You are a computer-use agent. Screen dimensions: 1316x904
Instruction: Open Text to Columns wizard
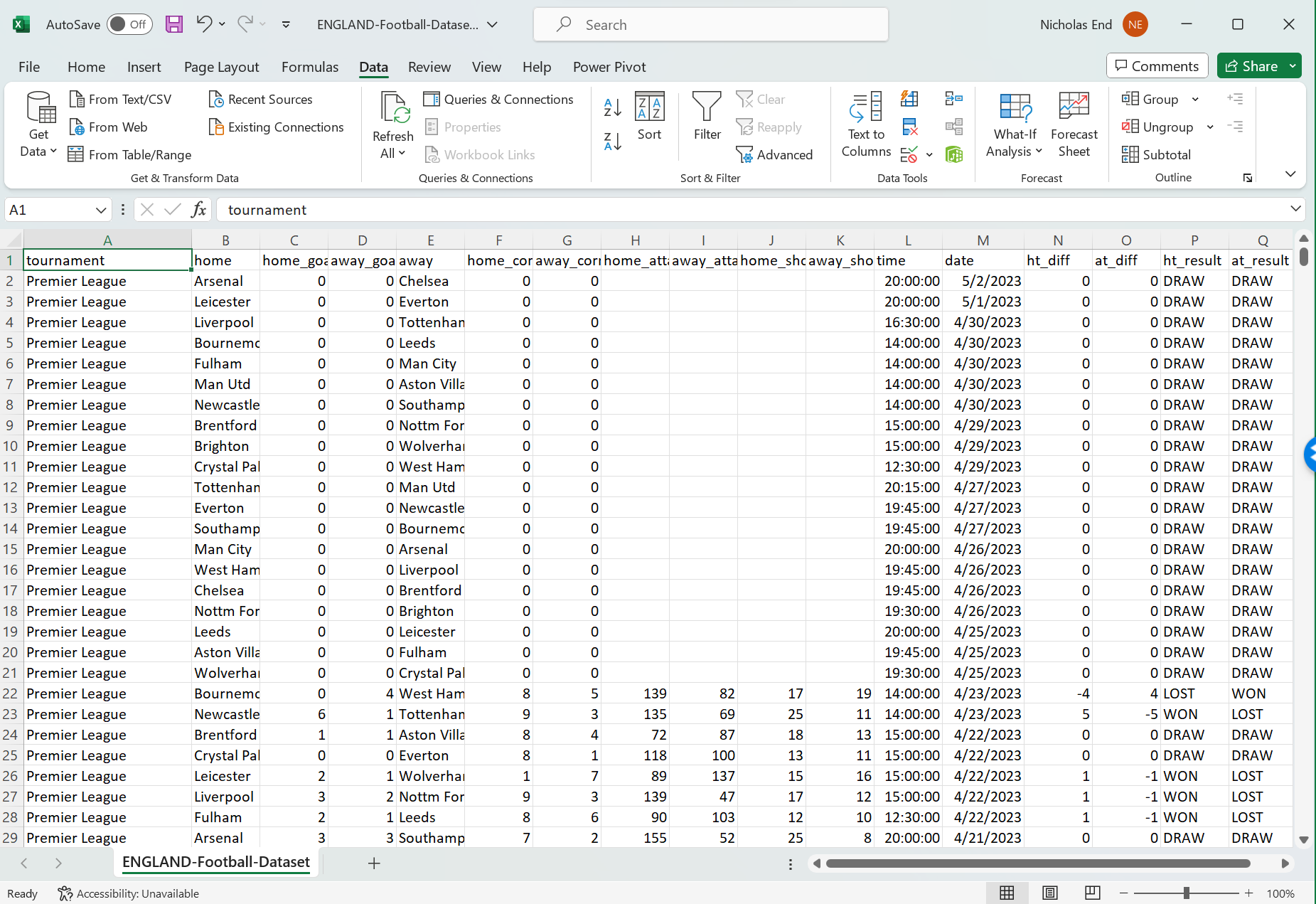tap(865, 124)
